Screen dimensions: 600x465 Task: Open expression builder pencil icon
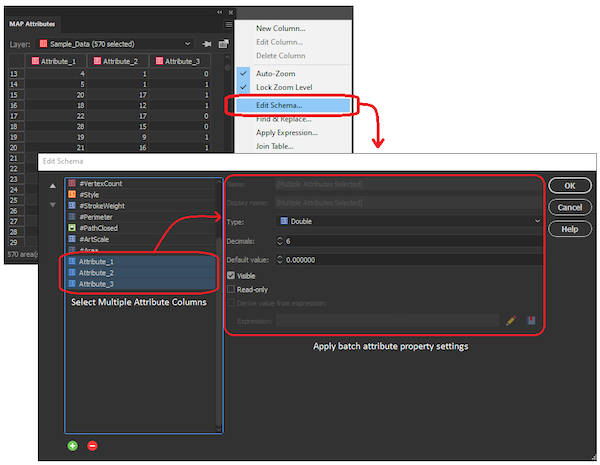pos(511,320)
